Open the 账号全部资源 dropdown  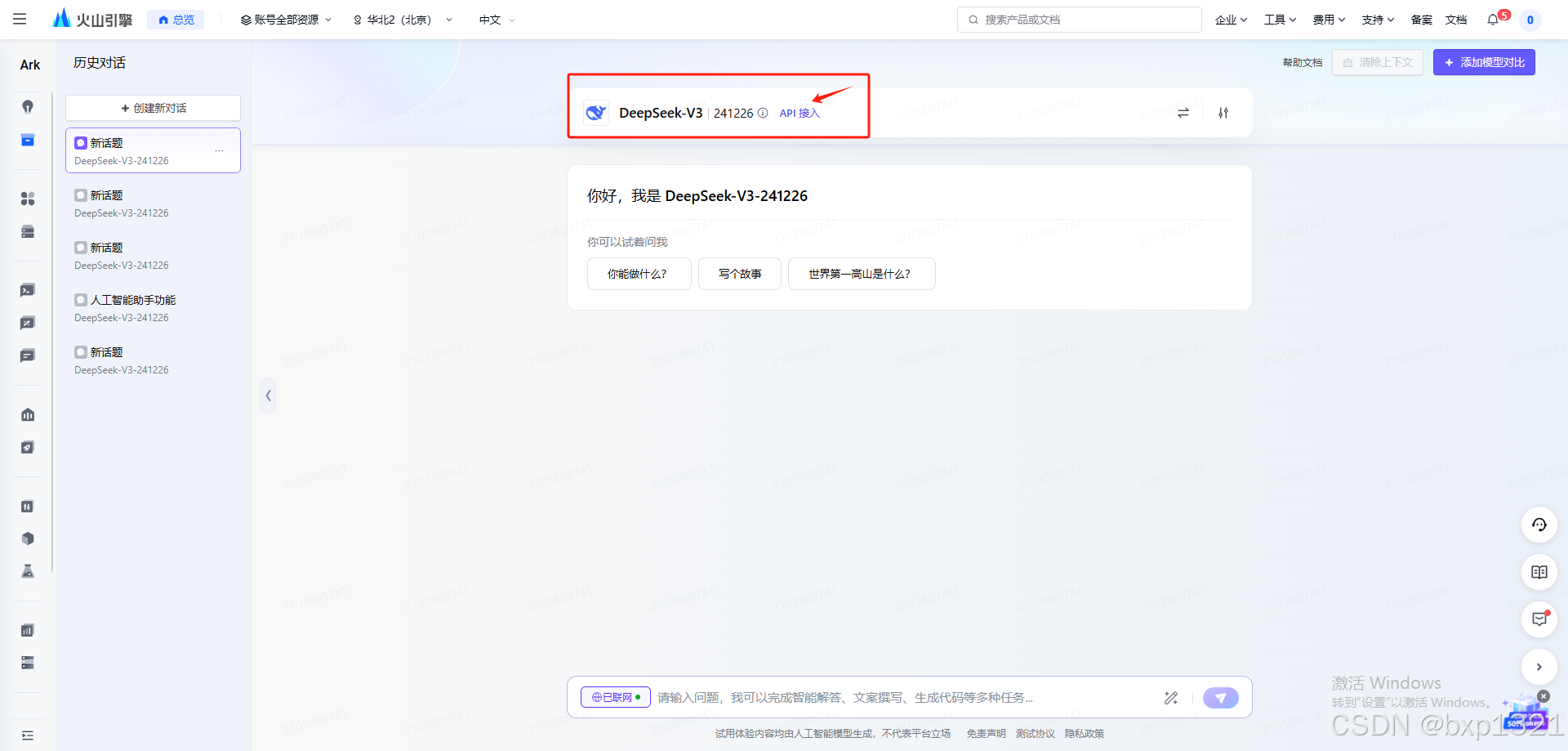[x=286, y=20]
